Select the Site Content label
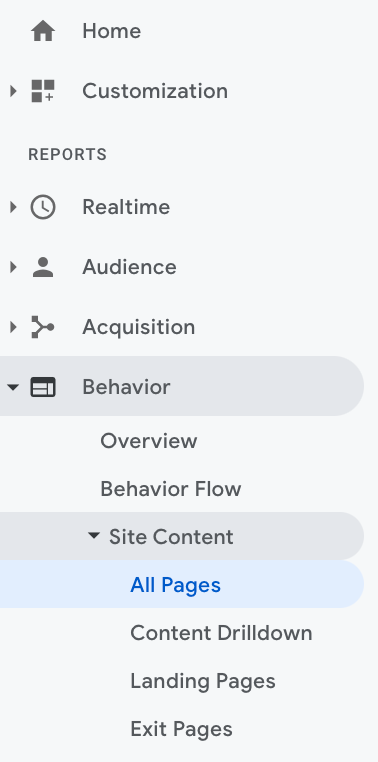 171,537
